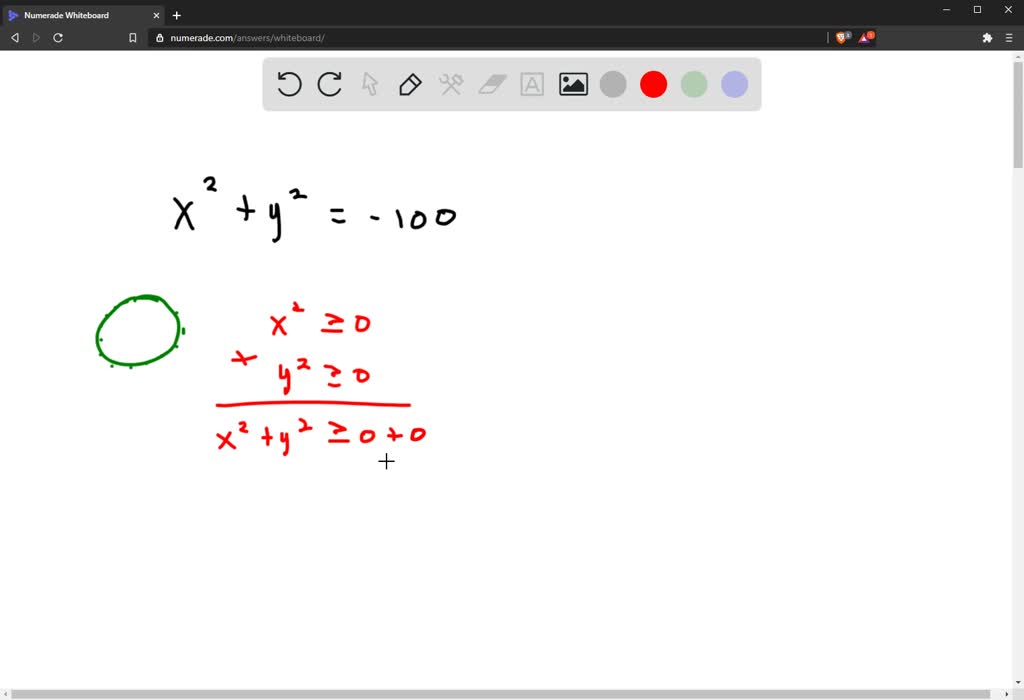1024x700 pixels.
Task: Insert an image onto the whiteboard
Action: (573, 84)
